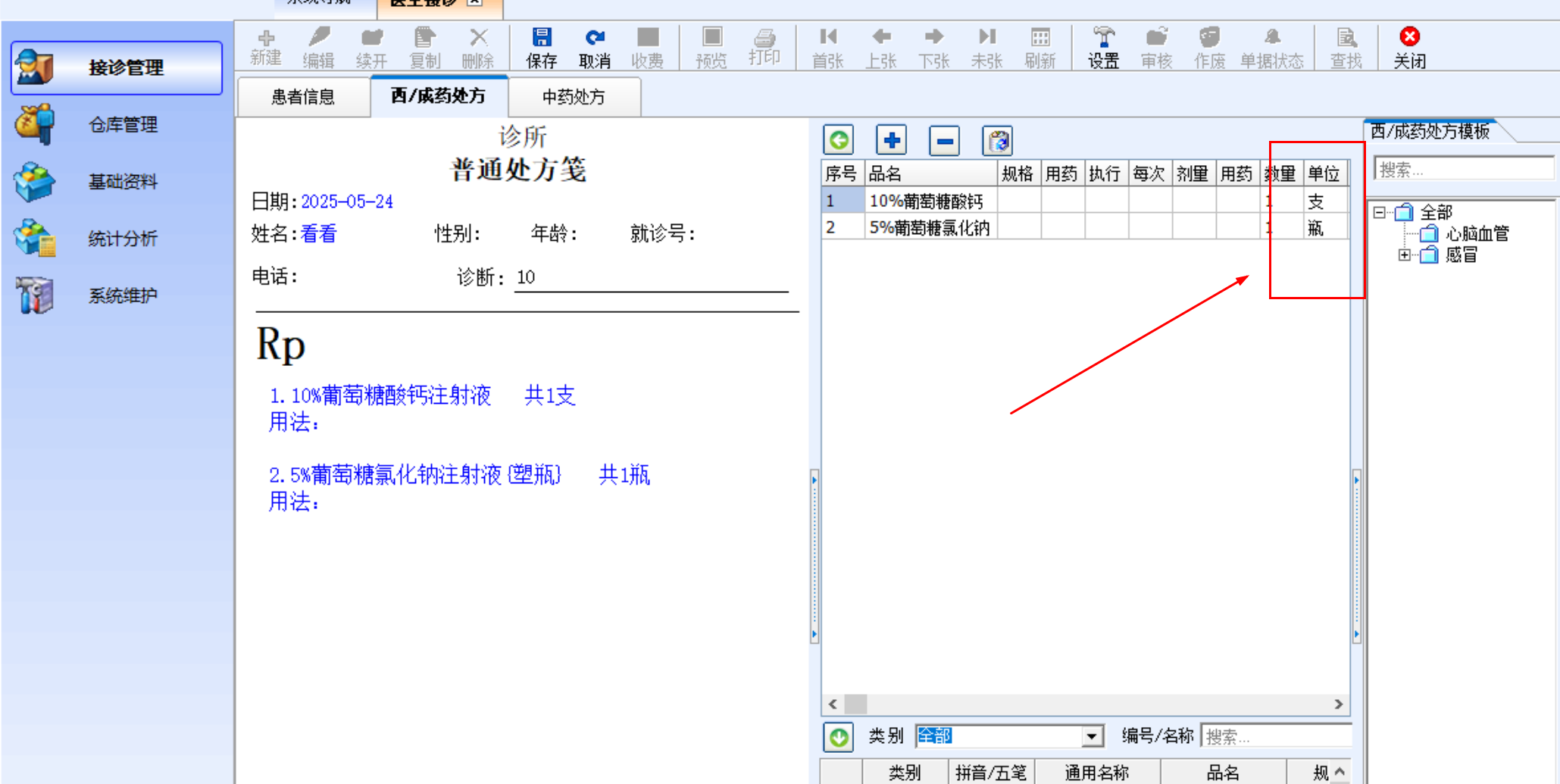Click the 续开 toolbar icon

[371, 48]
